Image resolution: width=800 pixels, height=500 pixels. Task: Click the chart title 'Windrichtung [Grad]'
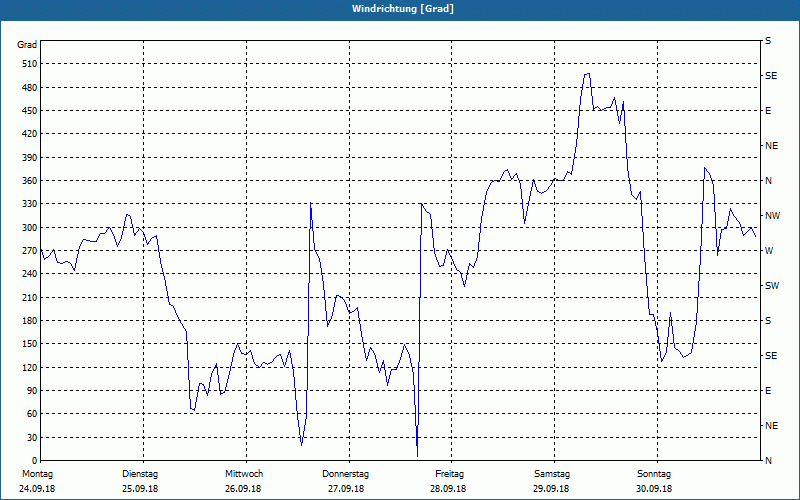pos(403,9)
